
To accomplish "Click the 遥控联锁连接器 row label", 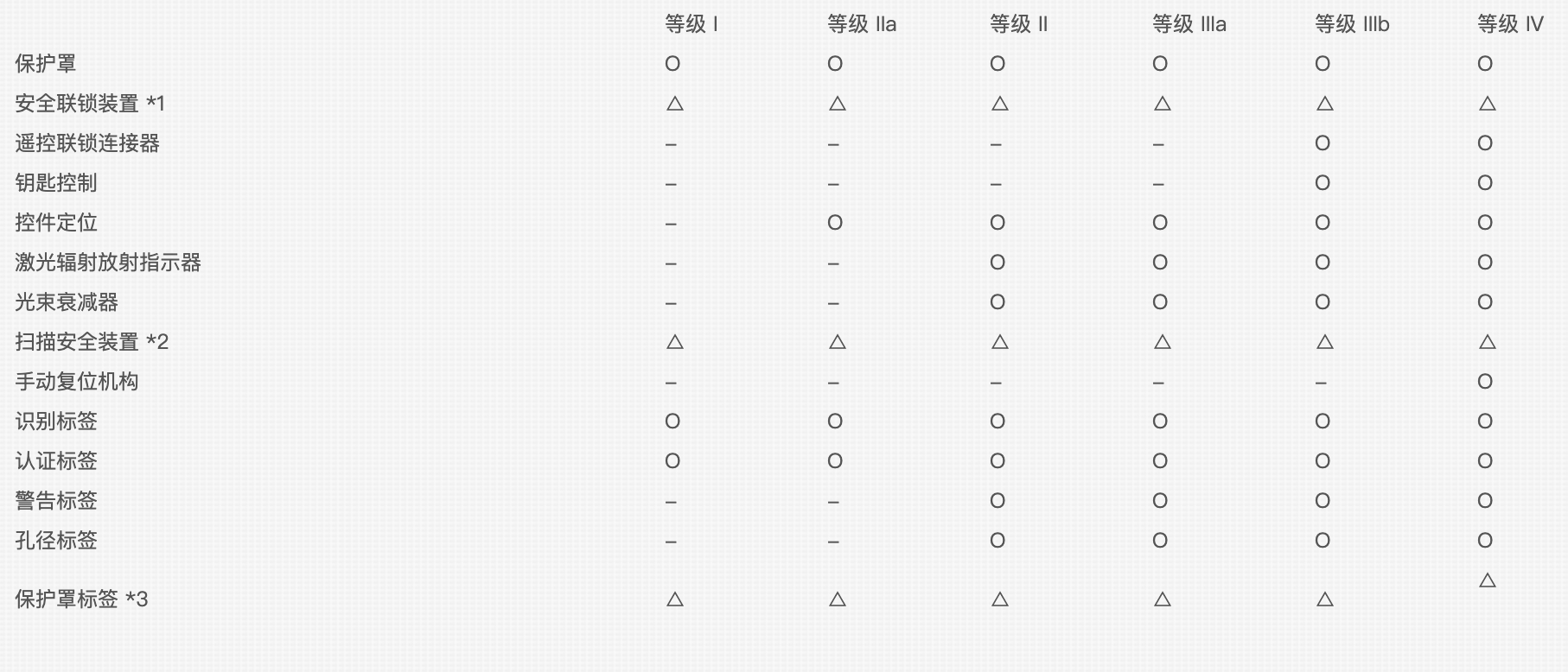I will [x=87, y=143].
